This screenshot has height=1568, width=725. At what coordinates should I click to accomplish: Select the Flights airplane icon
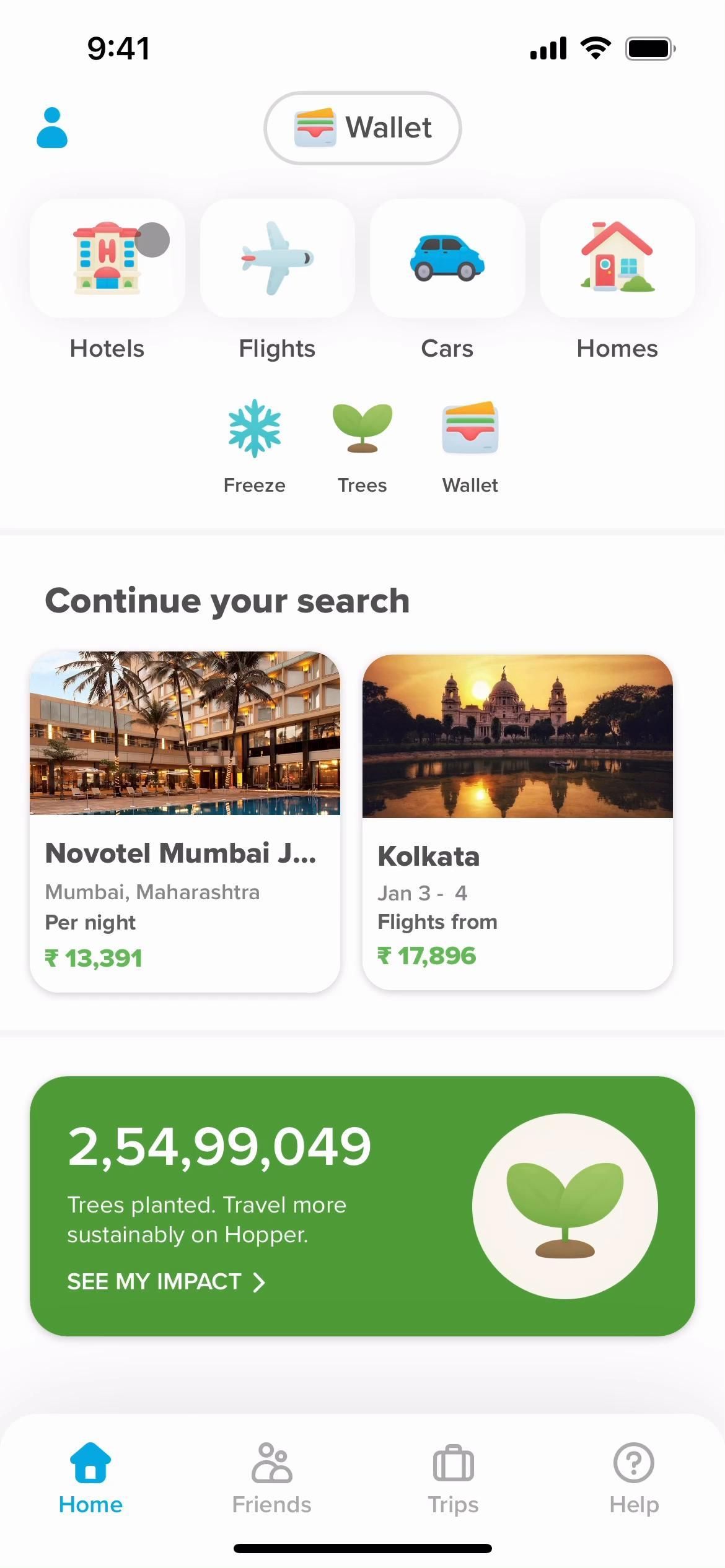277,258
